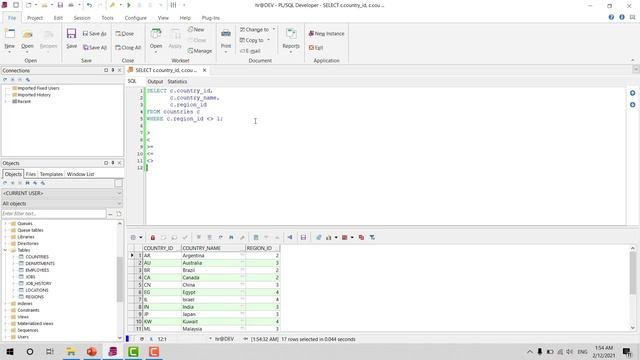
Task: Expand the Queues tree node
Action: (x=6, y=224)
